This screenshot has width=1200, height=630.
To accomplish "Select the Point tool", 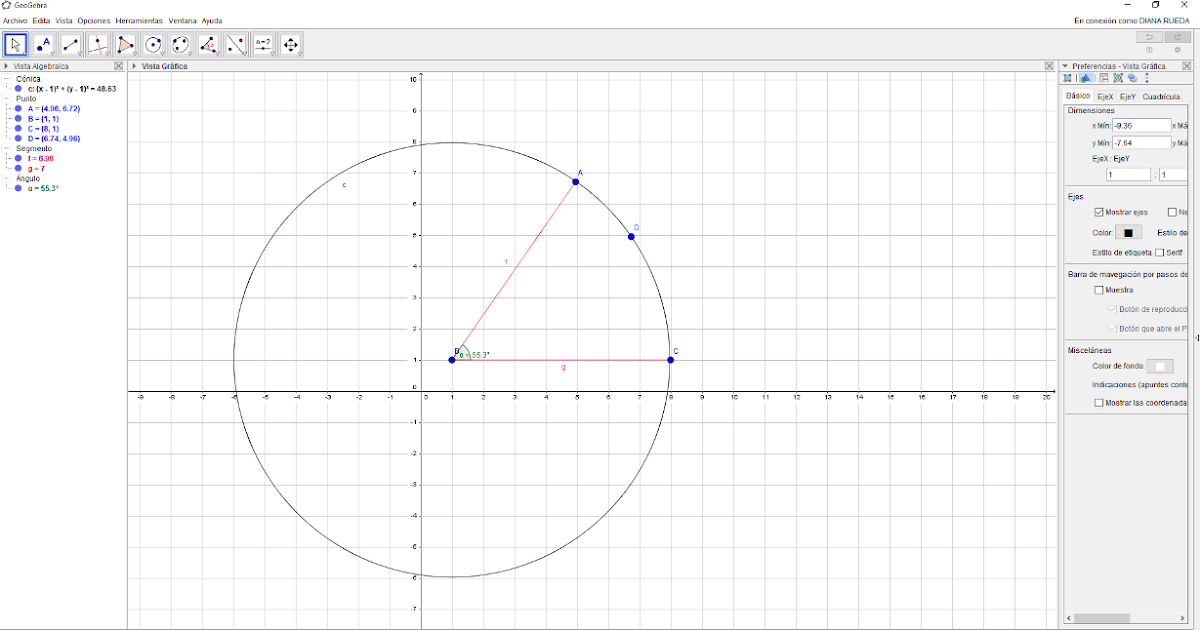I will (x=44, y=44).
